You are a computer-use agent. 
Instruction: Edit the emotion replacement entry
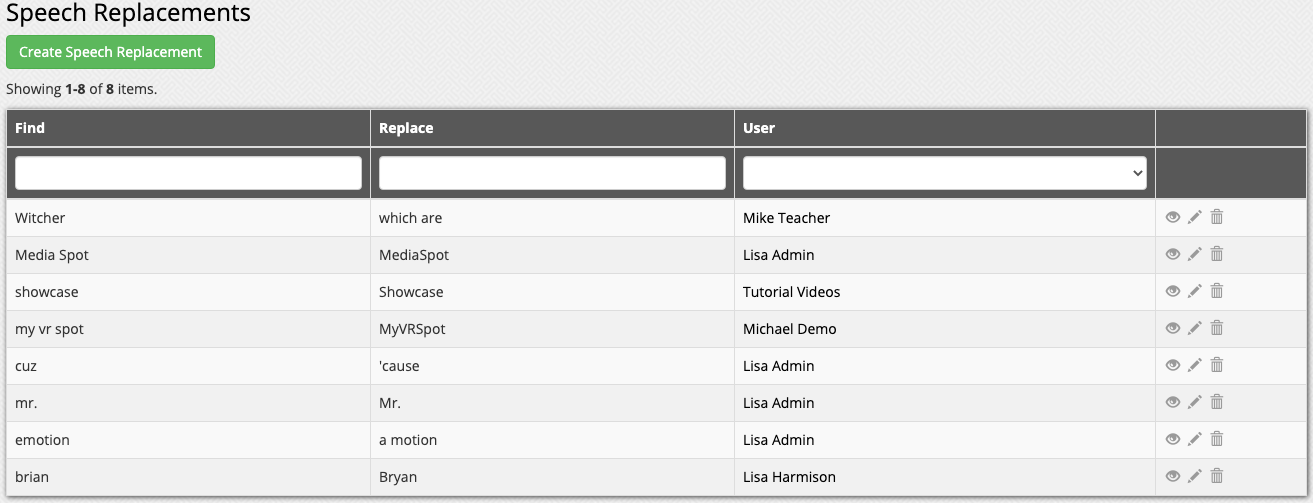1195,439
